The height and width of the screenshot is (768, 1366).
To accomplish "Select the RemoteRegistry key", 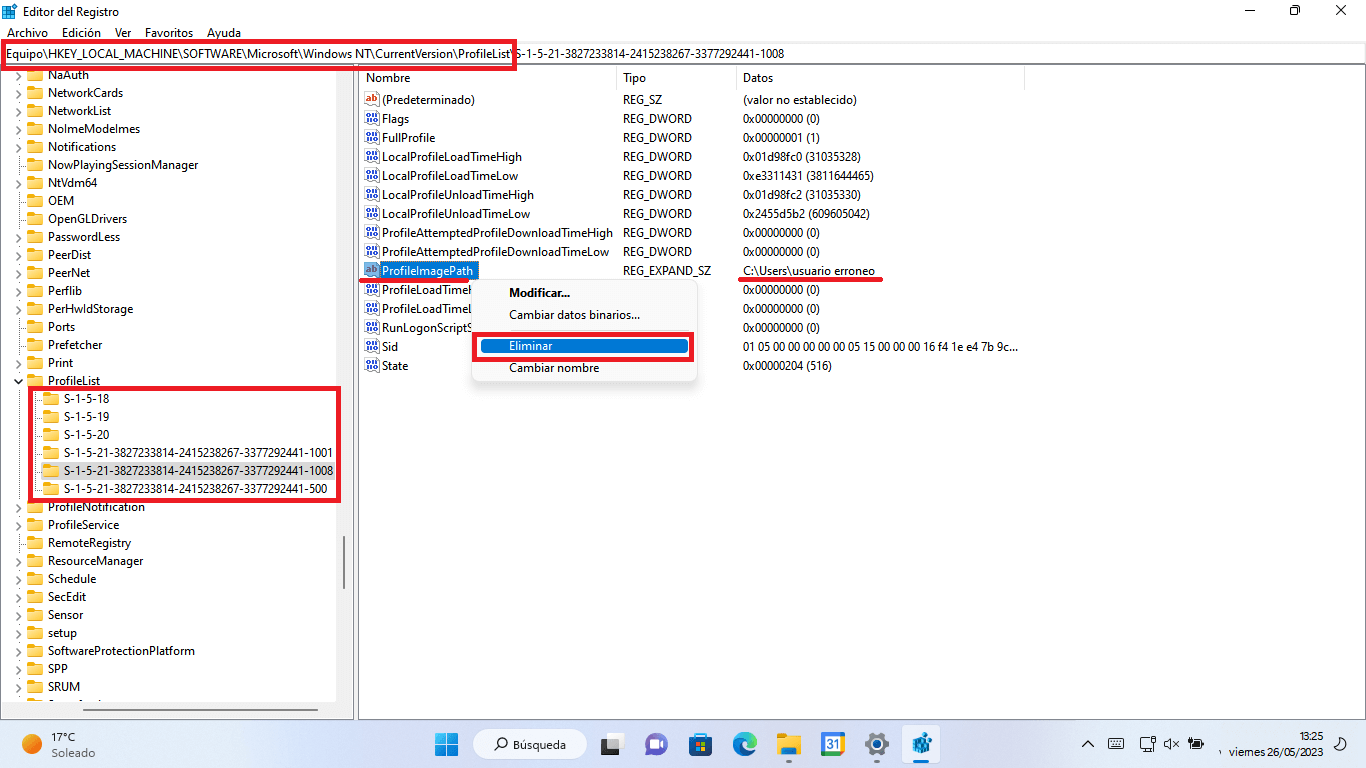I will (89, 543).
